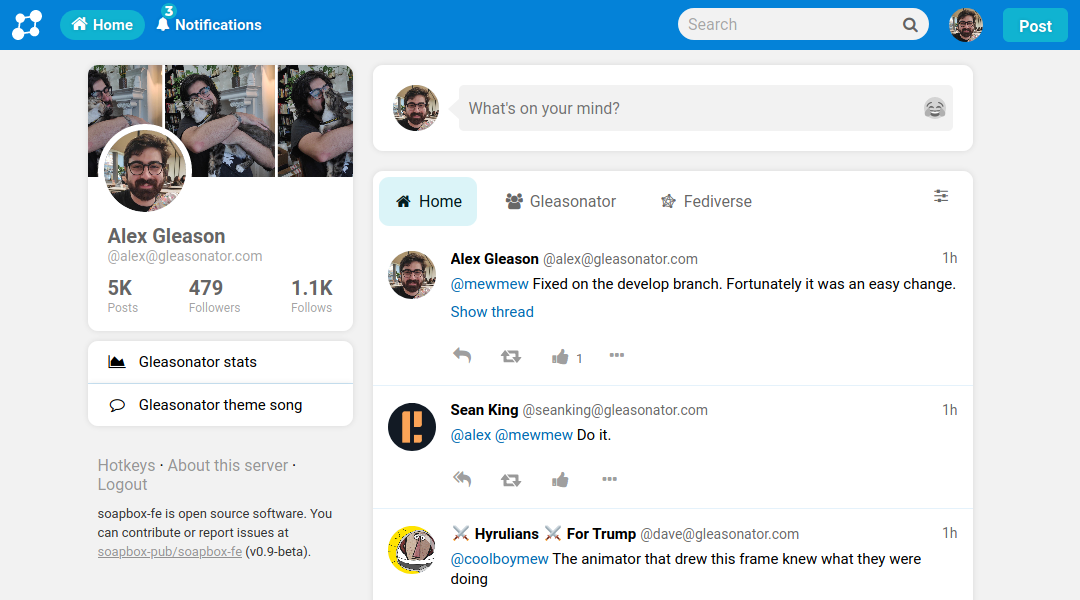Screen dimensions: 1080x600
Task: Click the 1h timestamp on Alex's post
Action: [950, 258]
